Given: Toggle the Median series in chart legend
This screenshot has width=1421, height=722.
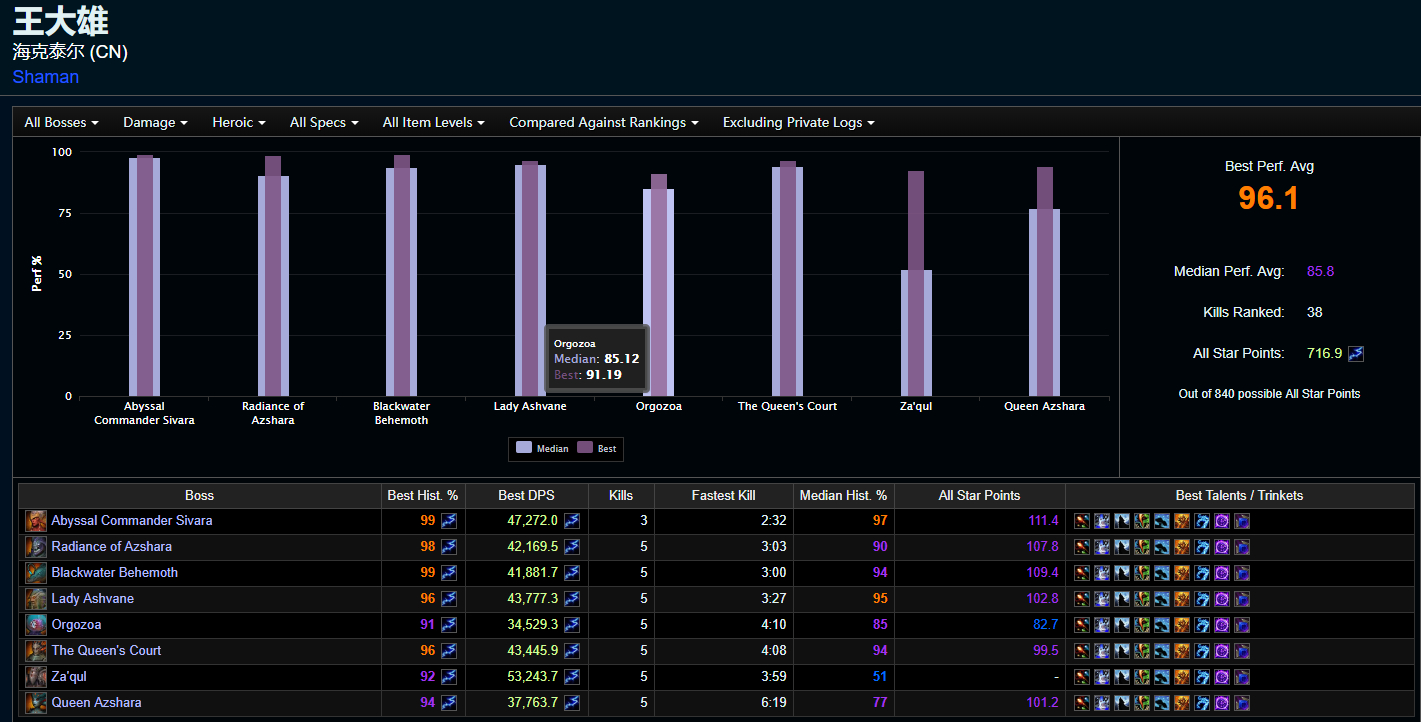Looking at the screenshot, I should [x=542, y=449].
